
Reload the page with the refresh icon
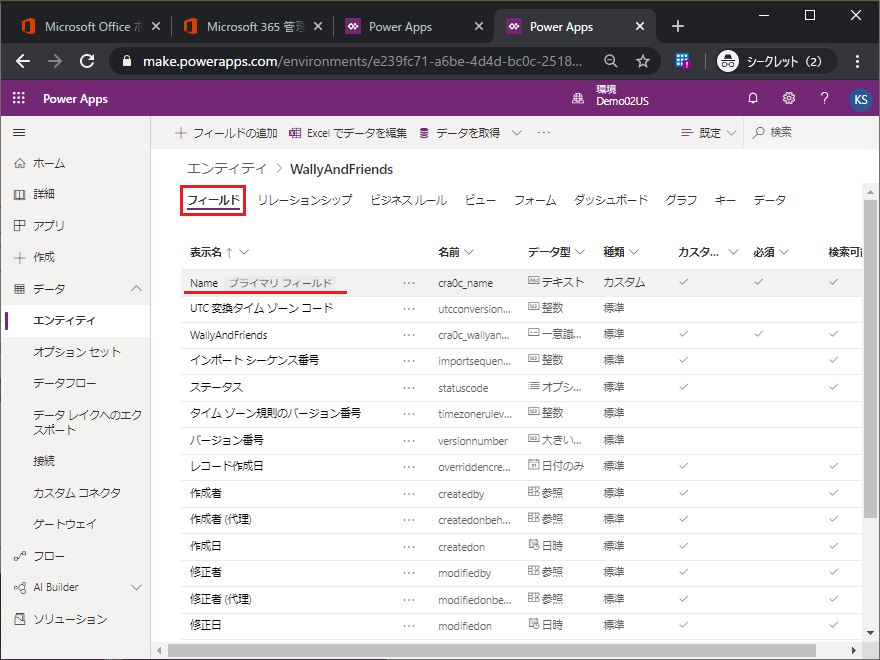pyautogui.click(x=87, y=61)
